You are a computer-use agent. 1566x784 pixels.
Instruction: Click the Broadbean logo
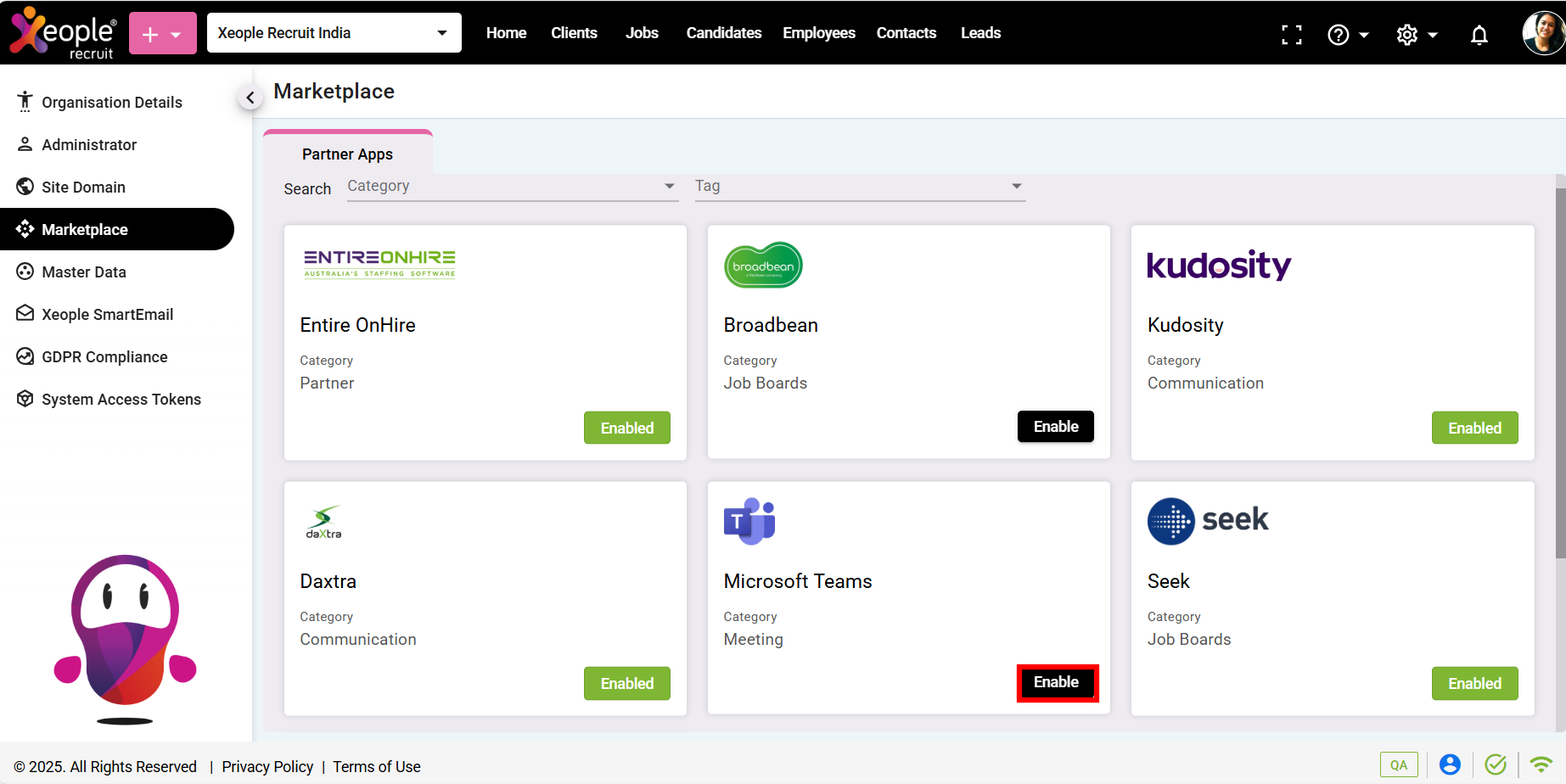pyautogui.click(x=763, y=266)
